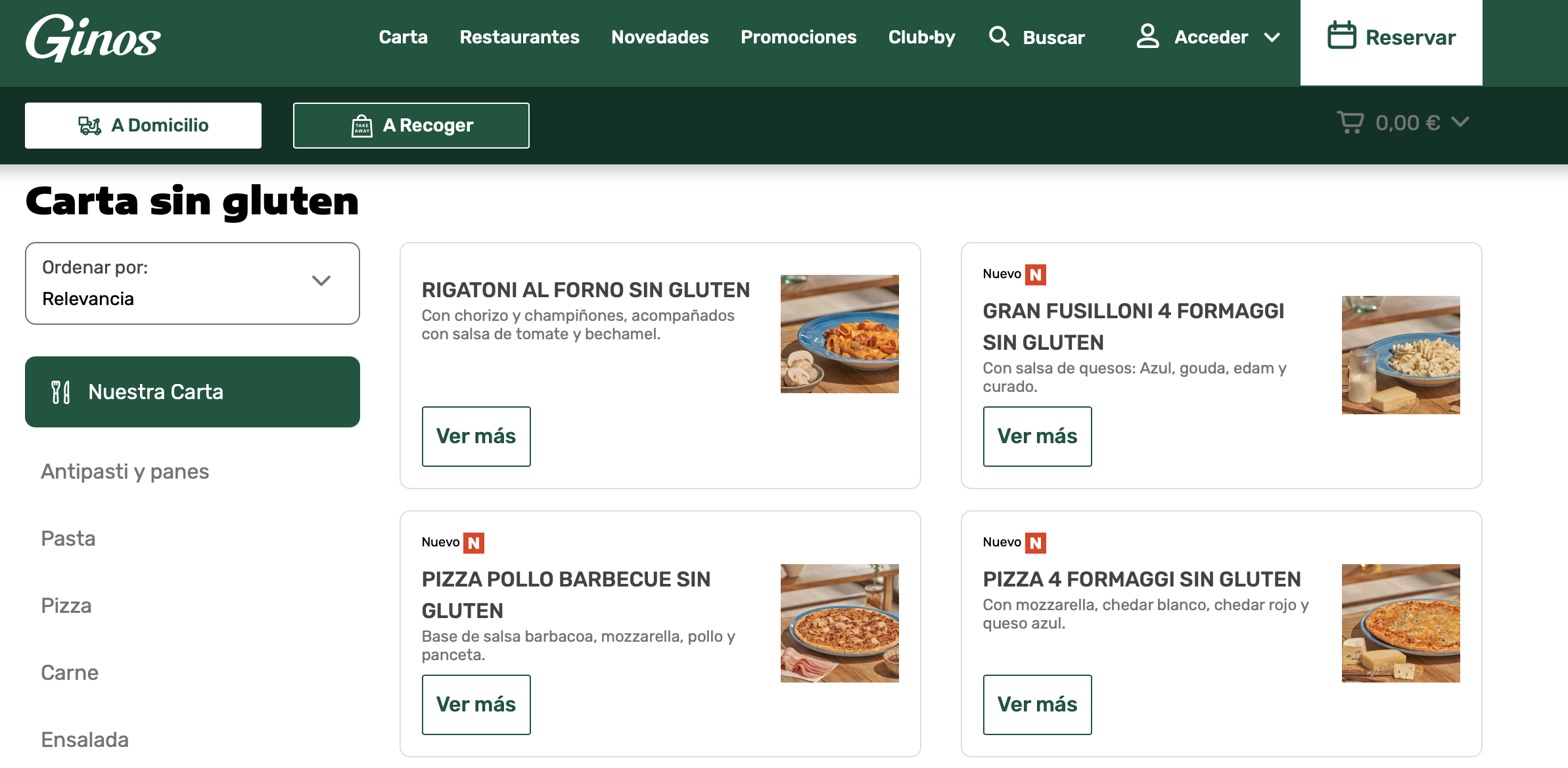Click Ver más for Pizza 4 Formaggi
Image resolution: width=1568 pixels, height=768 pixels.
pos(1037,705)
